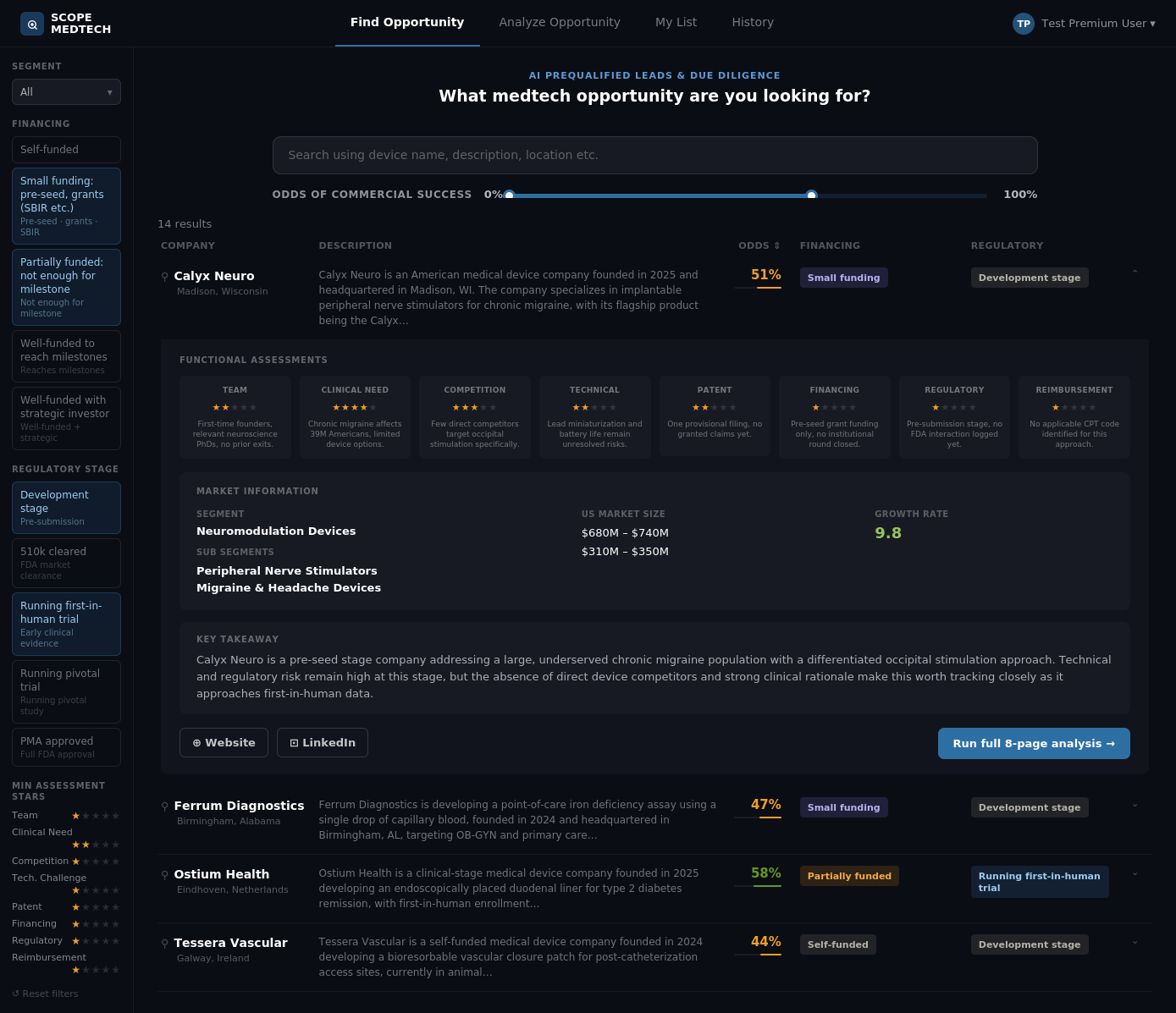Set the Competition minimum stars filter
Image resolution: width=1176 pixels, height=1013 pixels.
click(96, 862)
